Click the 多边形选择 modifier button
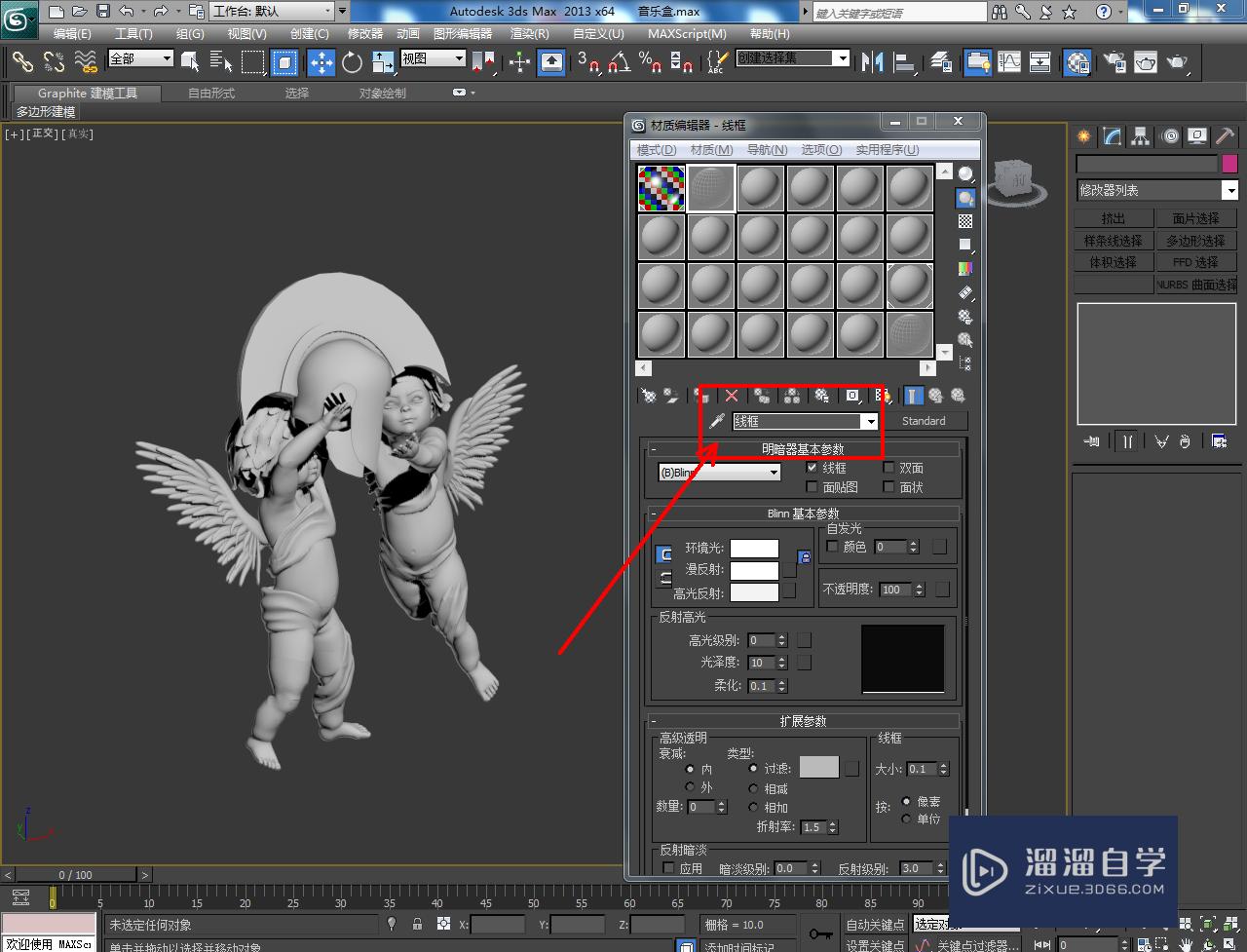The image size is (1247, 952). [1195, 241]
